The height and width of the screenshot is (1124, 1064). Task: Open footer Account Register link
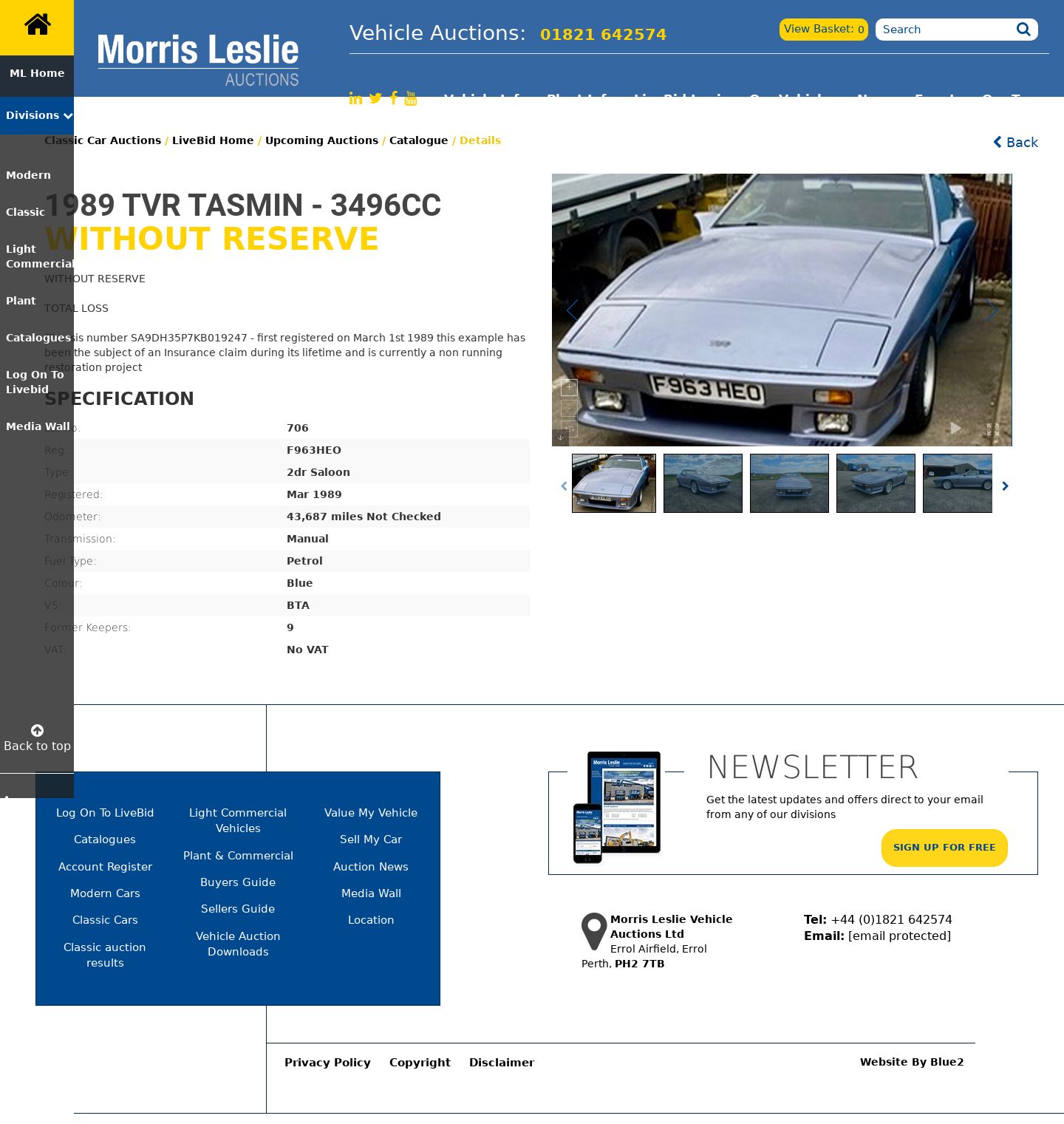pyautogui.click(x=105, y=867)
